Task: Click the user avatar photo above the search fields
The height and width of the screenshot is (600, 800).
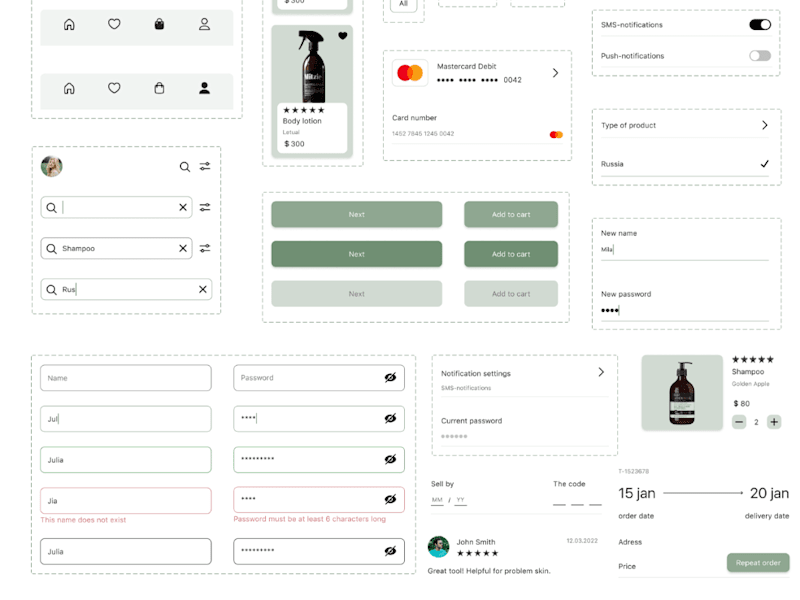Action: click(52, 166)
